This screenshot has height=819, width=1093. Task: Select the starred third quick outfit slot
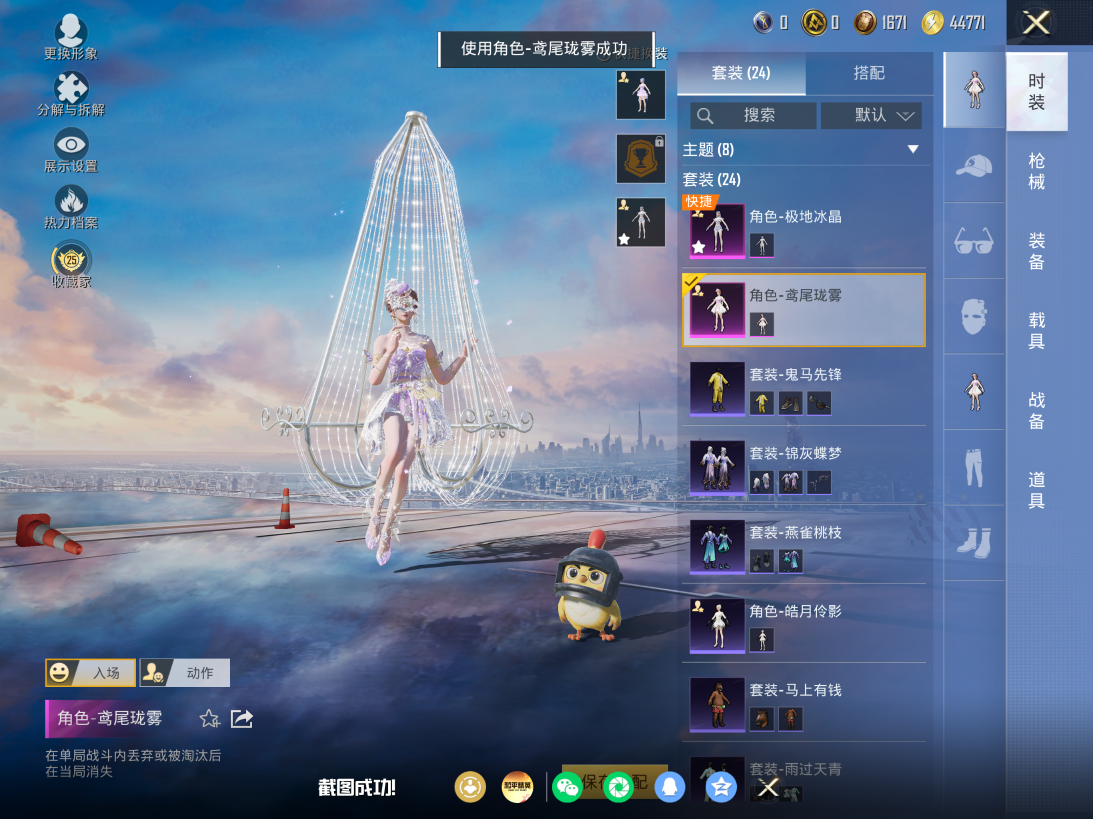click(641, 222)
